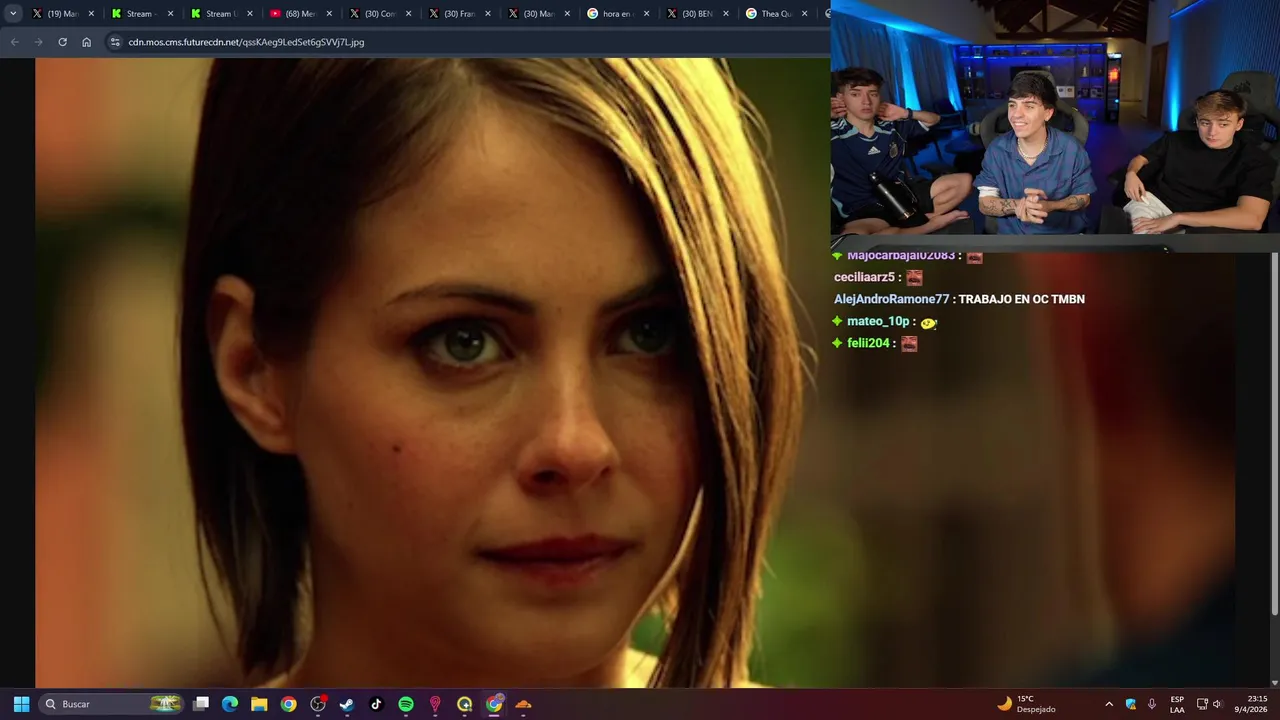Close the "(19) Mar" X tab
Viewport: 1280px width, 720px height.
(x=91, y=14)
